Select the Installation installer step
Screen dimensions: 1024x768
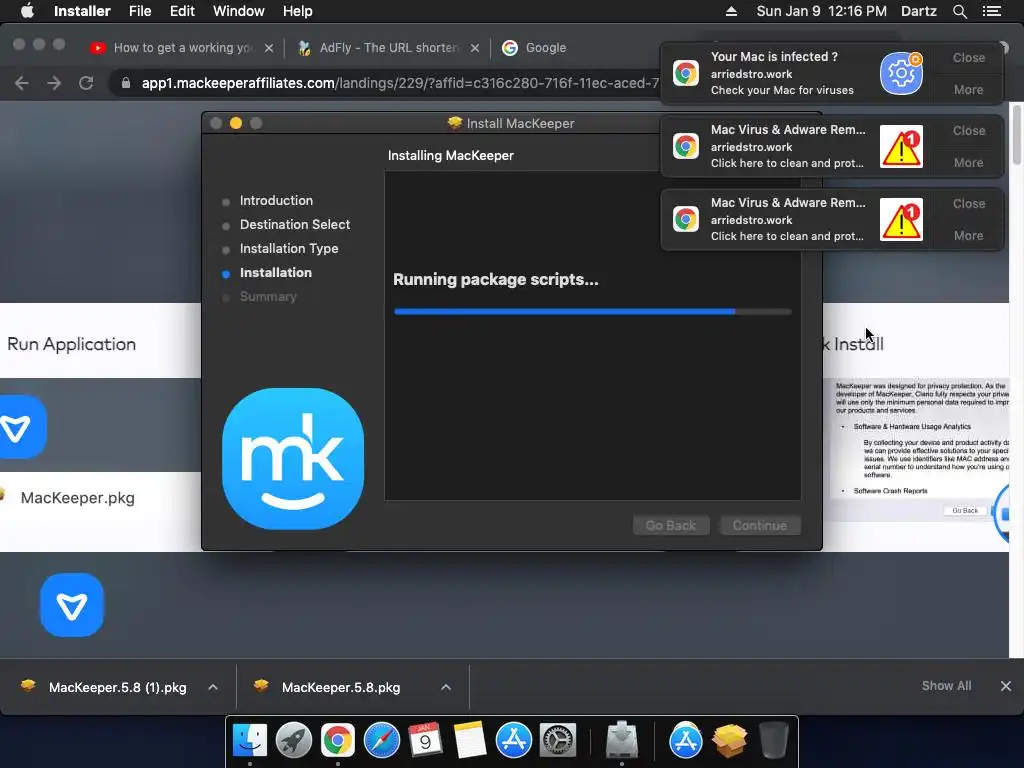(276, 273)
